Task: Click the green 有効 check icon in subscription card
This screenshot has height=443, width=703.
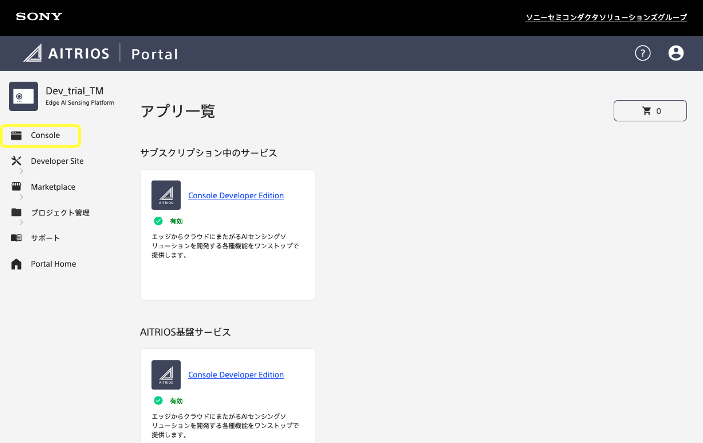Action: tap(158, 221)
